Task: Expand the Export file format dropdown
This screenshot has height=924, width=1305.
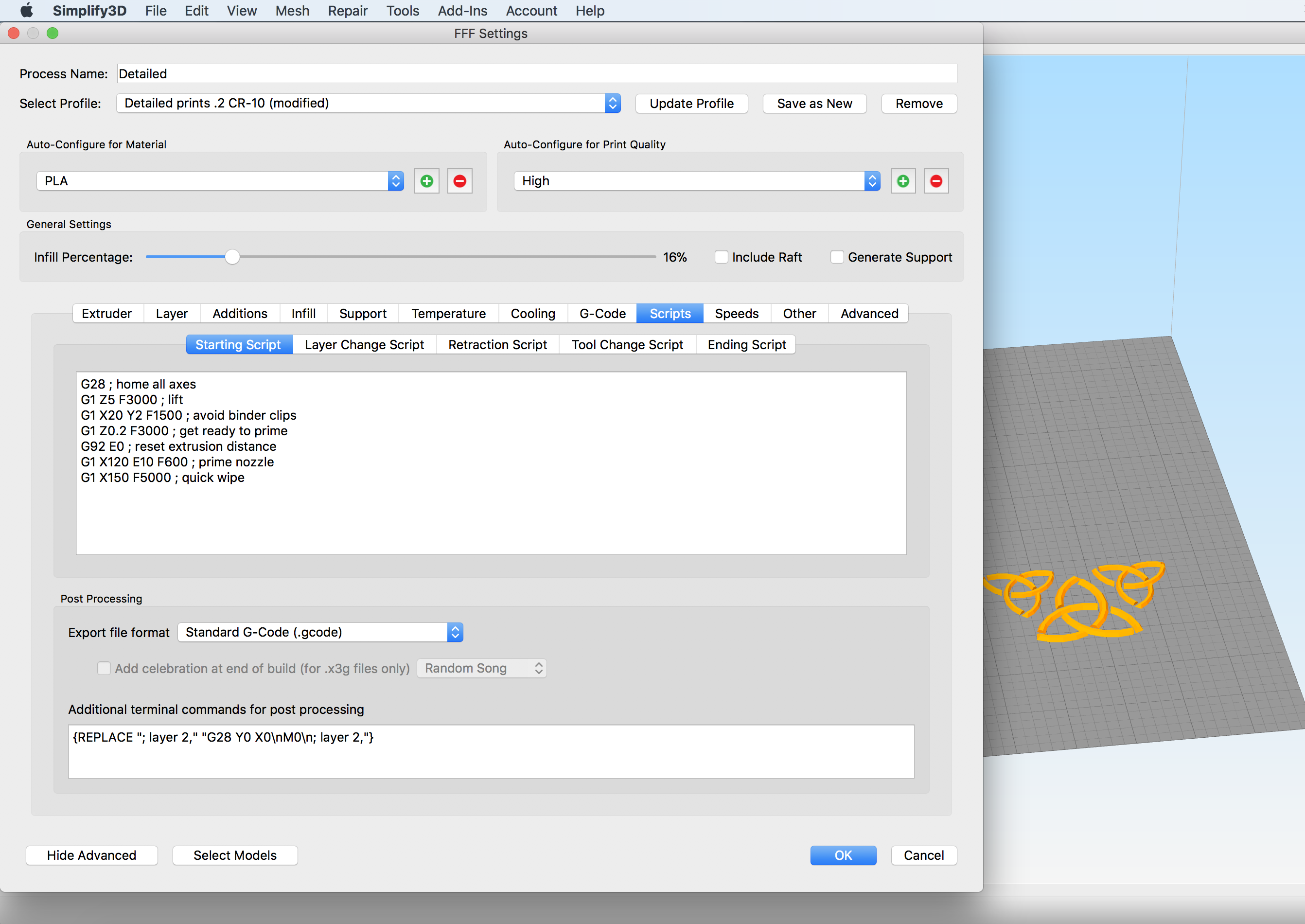Action: tap(320, 632)
